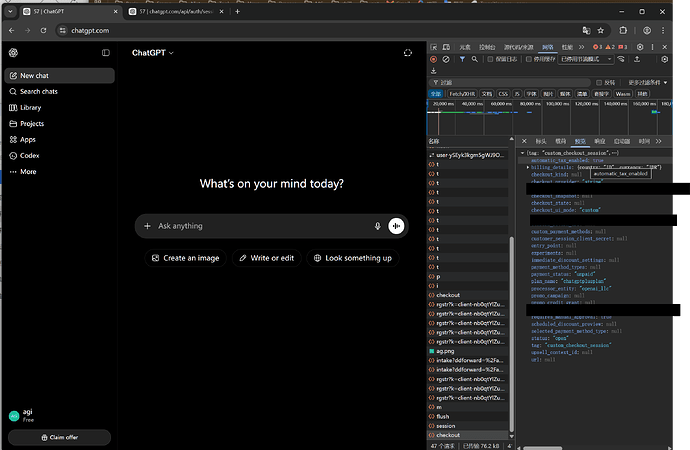Image resolution: width=690 pixels, height=450 pixels.
Task: Click the export HAR download arrow icon
Action: [x=433, y=71]
